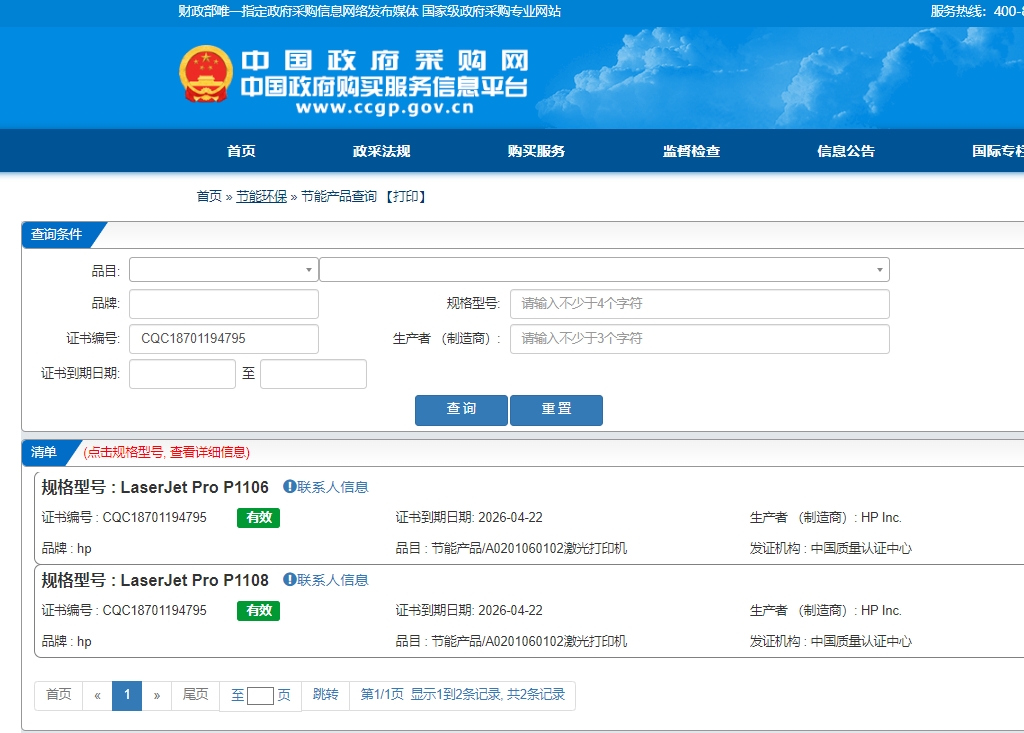The height and width of the screenshot is (733, 1024).
Task: Click the 【打印】 print link
Action: [x=405, y=196]
